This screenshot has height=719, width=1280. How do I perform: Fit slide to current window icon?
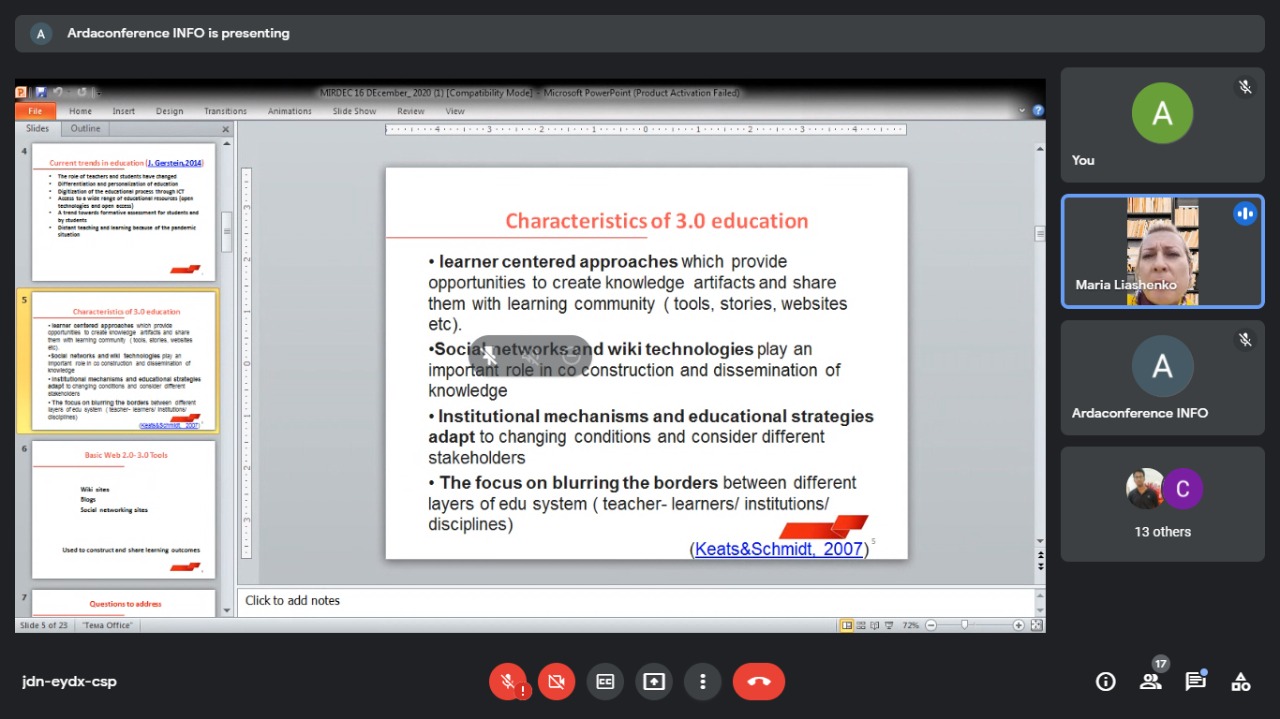(x=1036, y=625)
